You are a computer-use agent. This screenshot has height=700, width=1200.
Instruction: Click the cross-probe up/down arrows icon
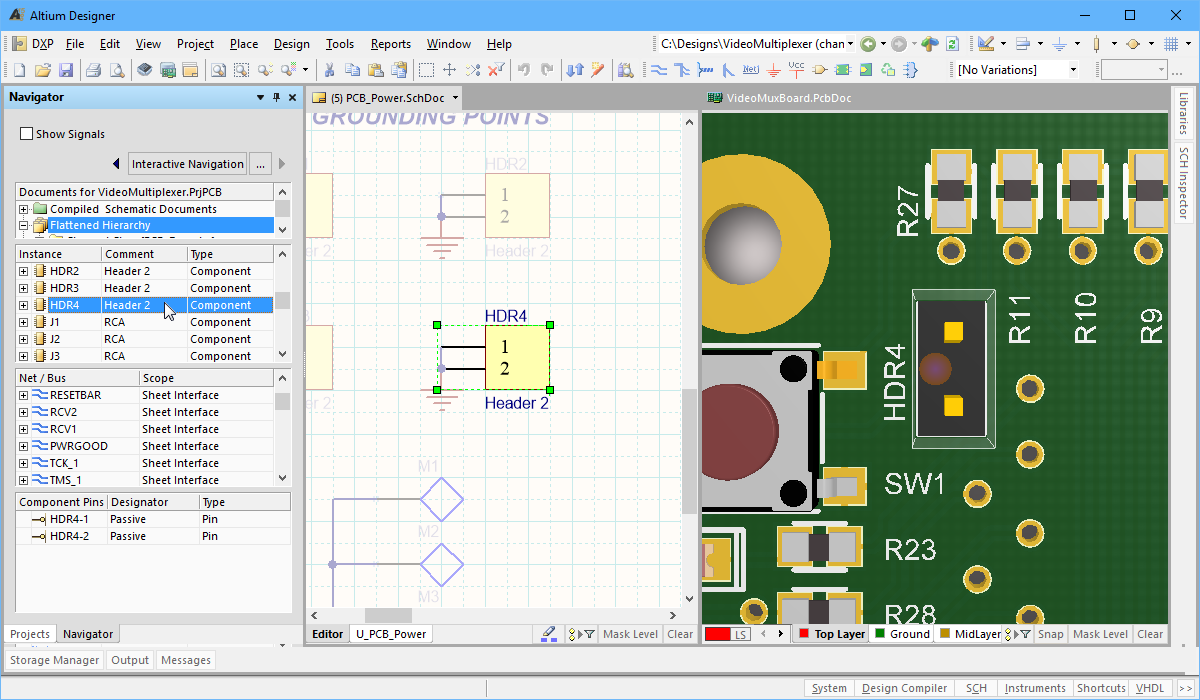point(575,70)
